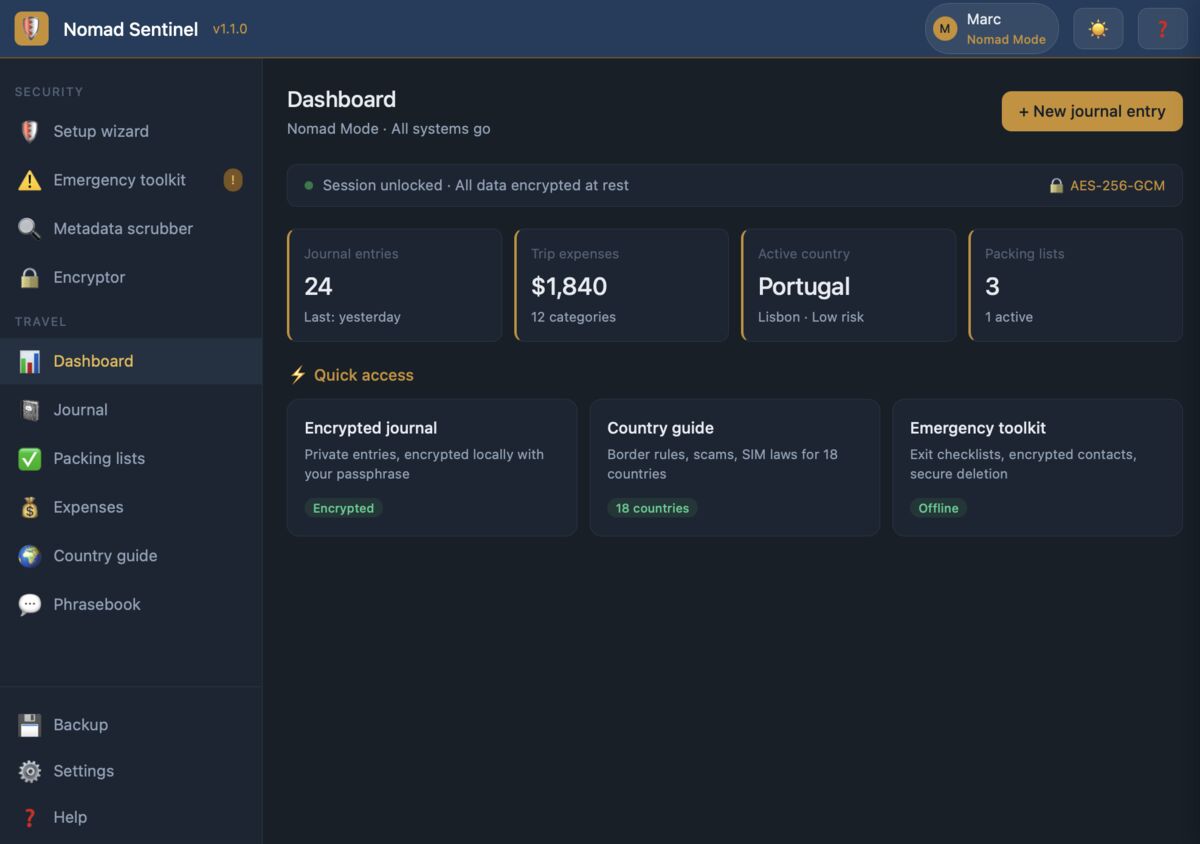Click the 1 active text
This screenshot has width=1200, height=844.
click(x=1009, y=317)
